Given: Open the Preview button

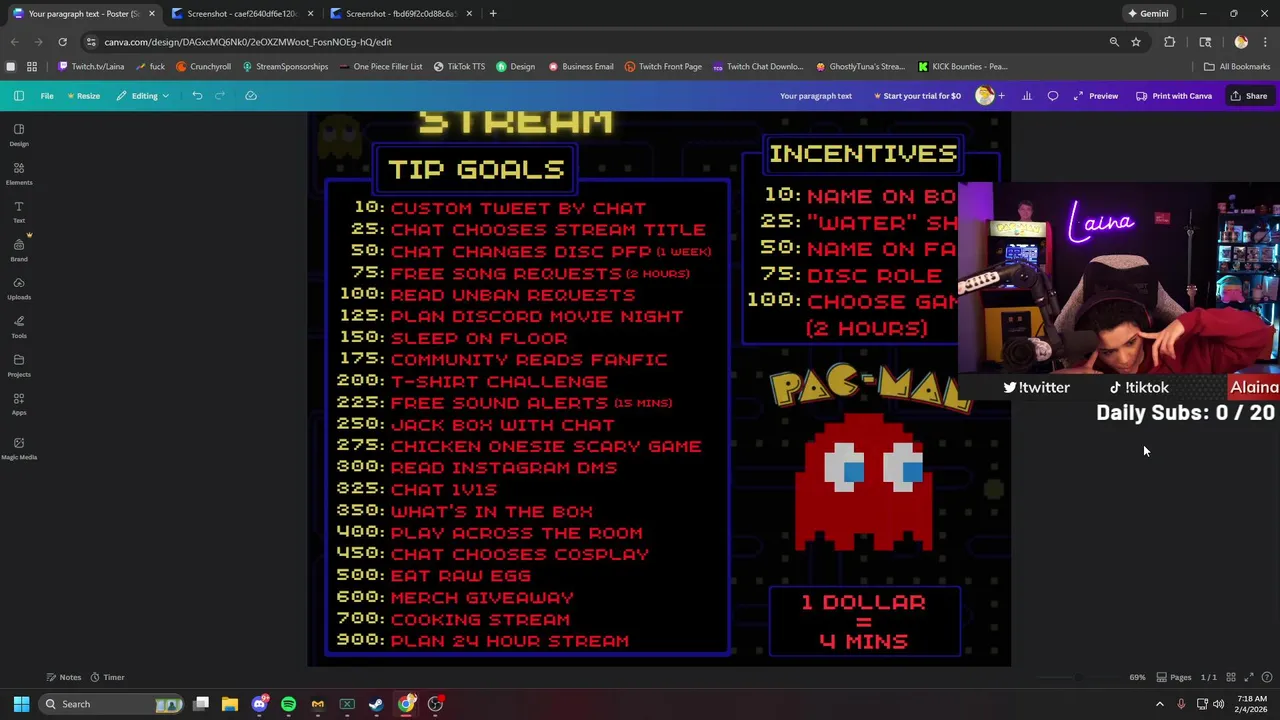Looking at the screenshot, I should [1096, 96].
